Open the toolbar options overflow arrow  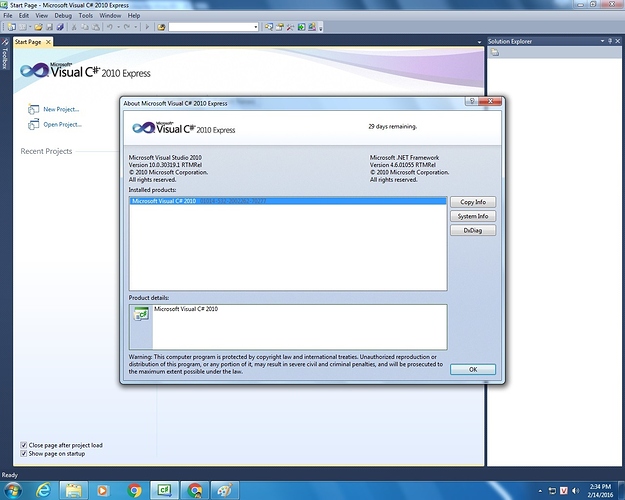point(320,28)
